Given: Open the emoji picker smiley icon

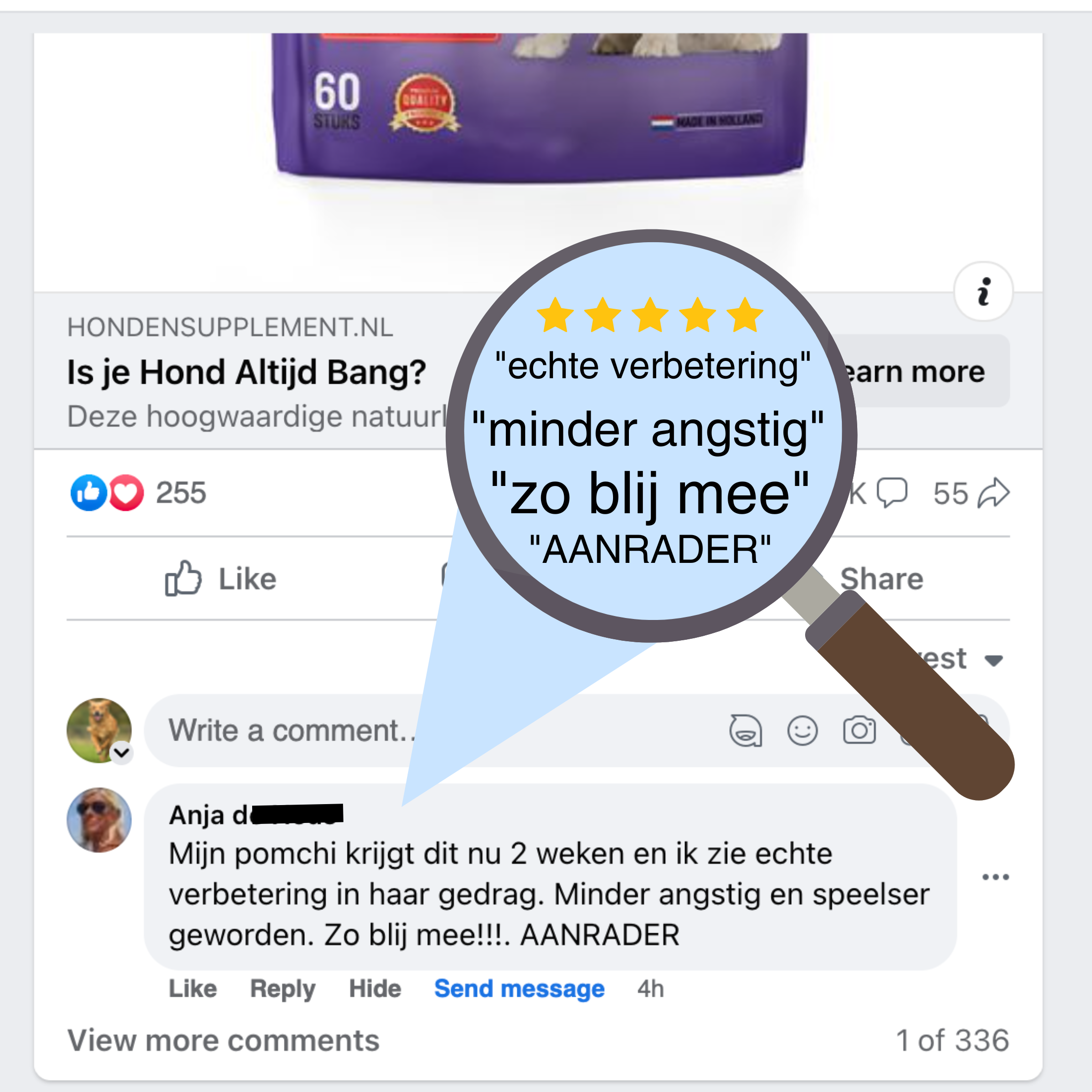Looking at the screenshot, I should click(x=803, y=730).
